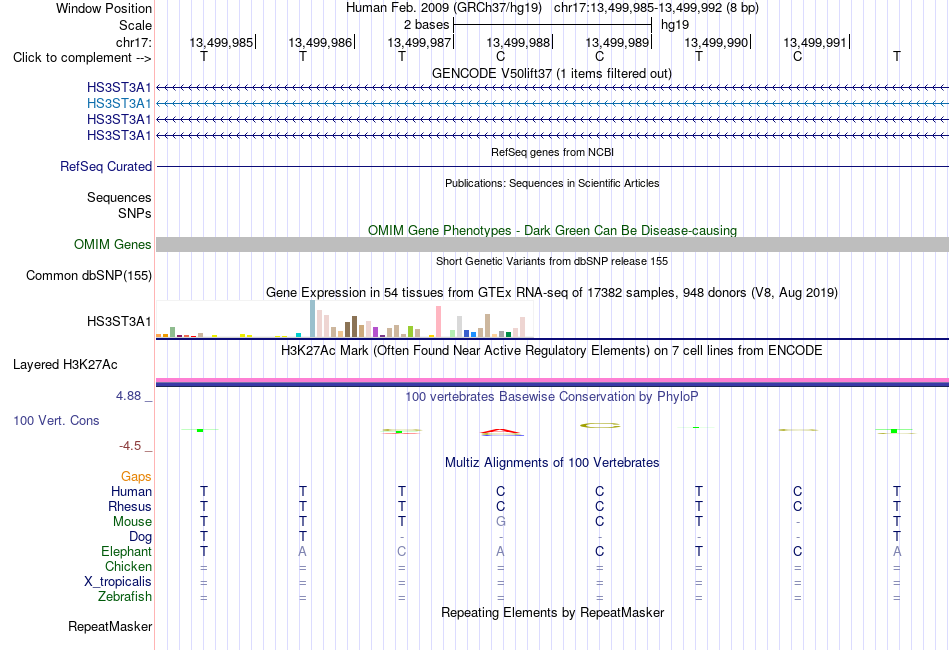This screenshot has height=650, width=950.
Task: Click the gray OMIM Genes bar
Action: (x=552, y=244)
